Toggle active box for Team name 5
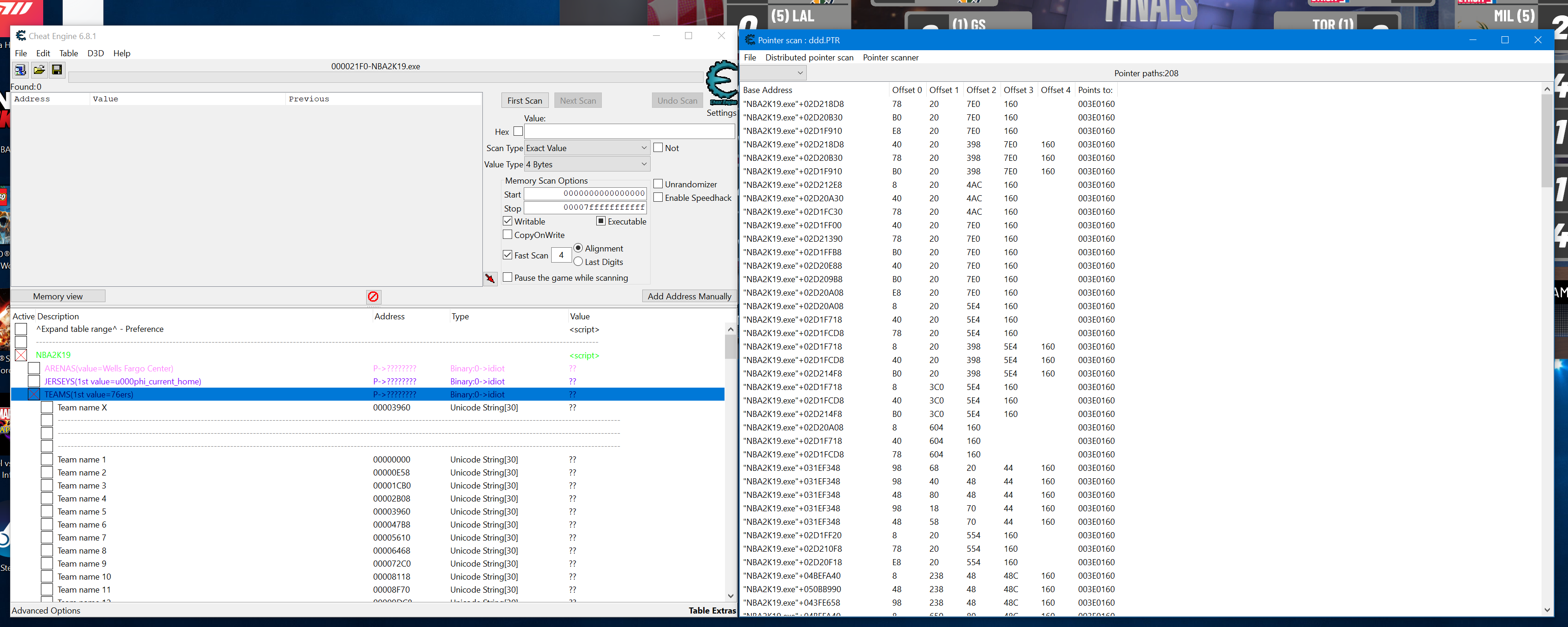1568x627 pixels. pos(47,511)
